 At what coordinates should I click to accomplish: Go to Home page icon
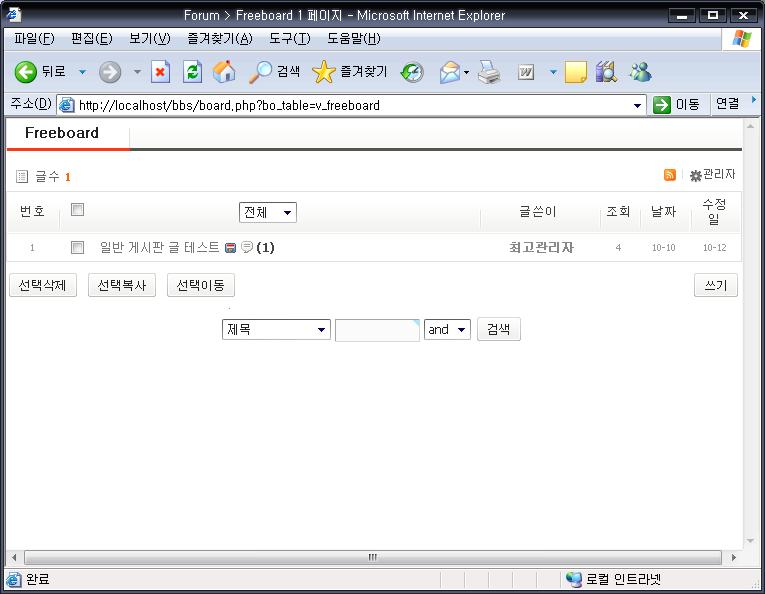coord(225,72)
